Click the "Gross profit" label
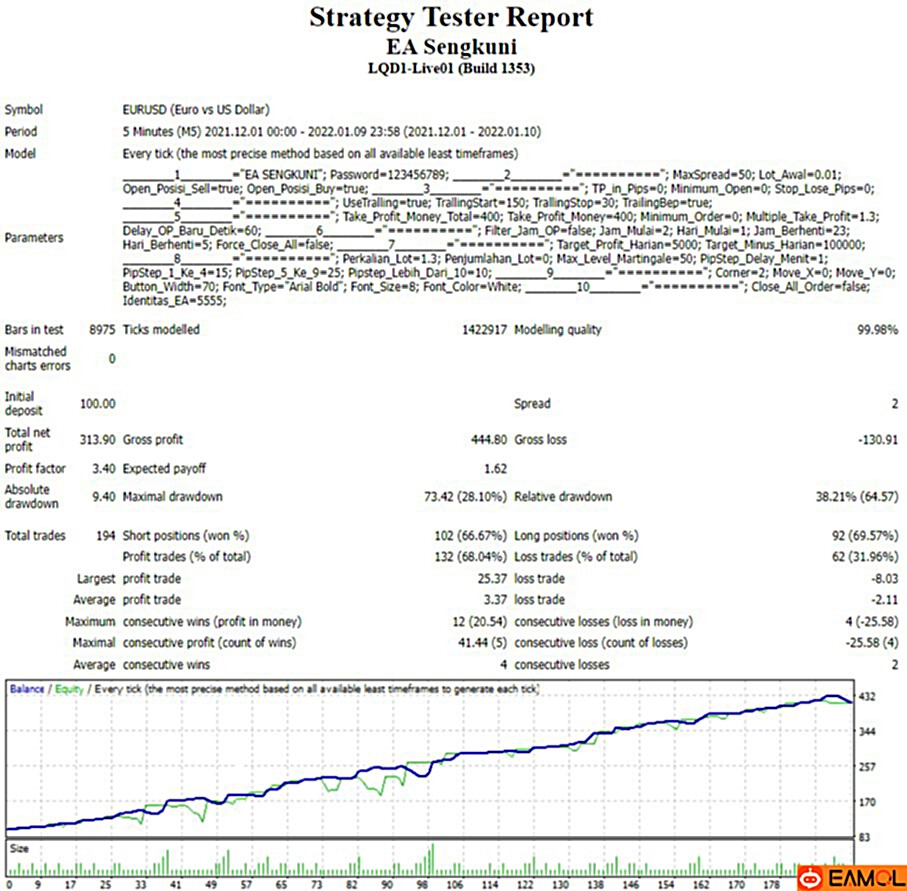The width and height of the screenshot is (907, 891). tap(153, 439)
